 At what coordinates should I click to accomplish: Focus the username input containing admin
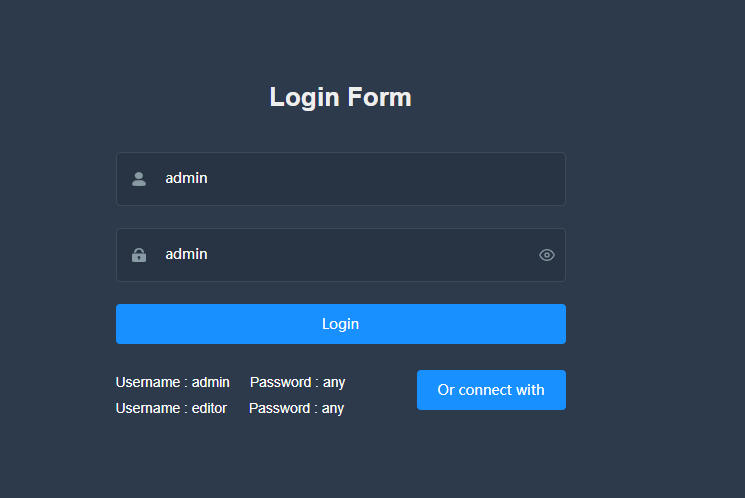pyautogui.click(x=341, y=179)
